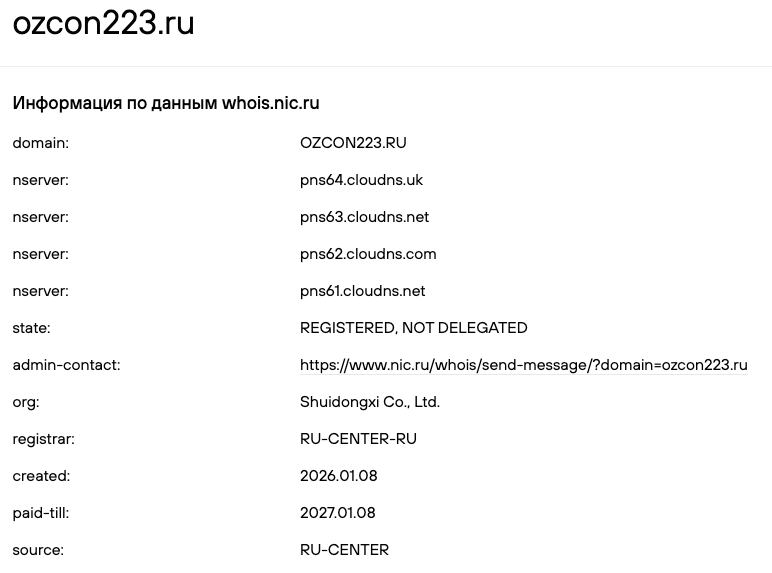
Task: Click the whois.nic.ru information subheading
Action: click(166, 103)
